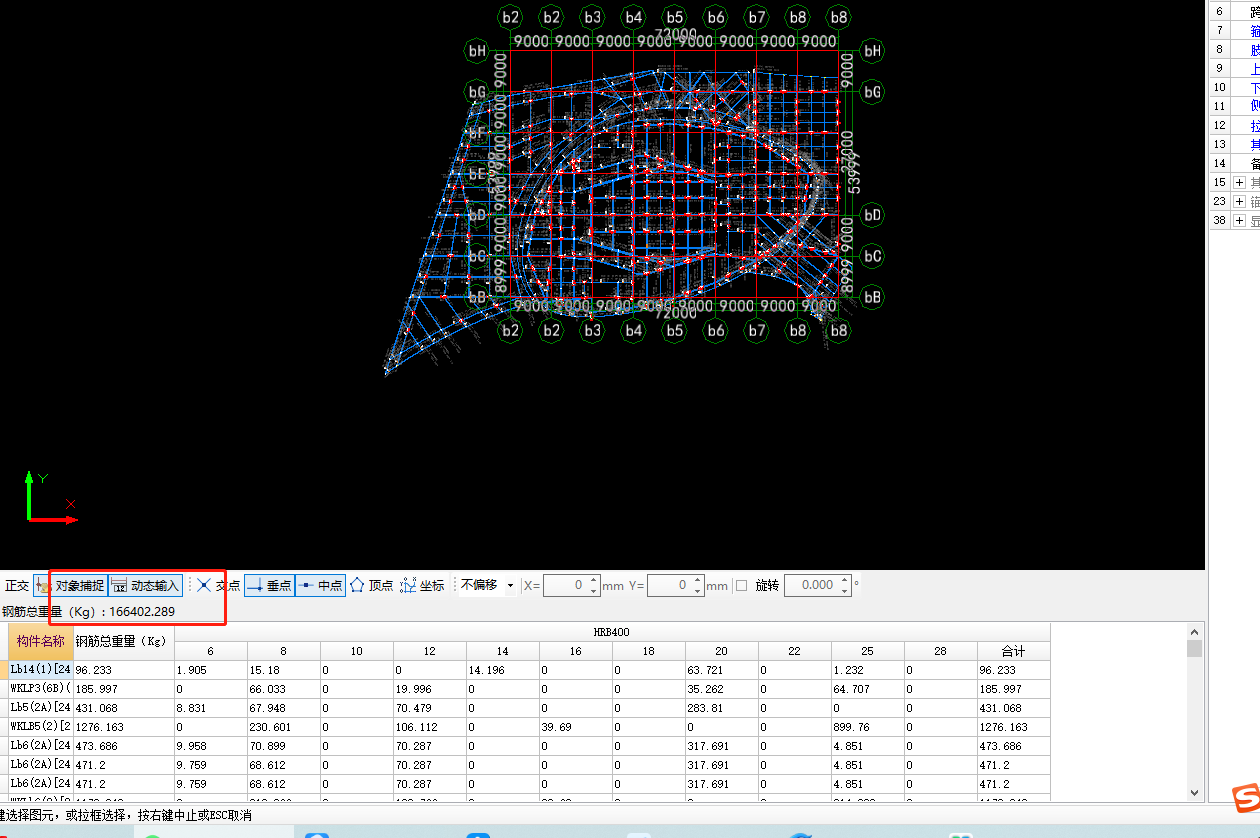Toggle 中点 midpoint snap

point(321,586)
